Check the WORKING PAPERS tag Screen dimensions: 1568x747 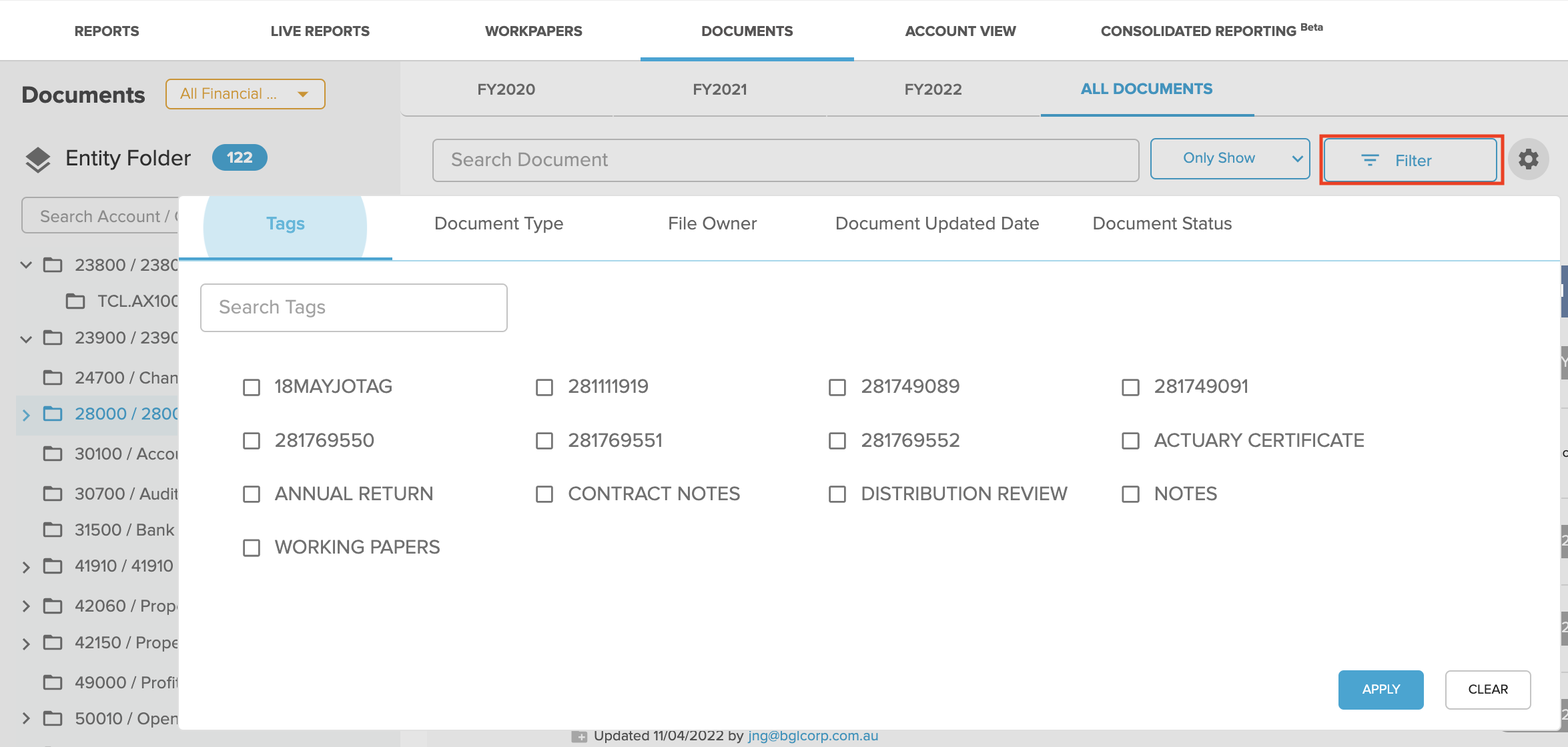[x=252, y=548]
